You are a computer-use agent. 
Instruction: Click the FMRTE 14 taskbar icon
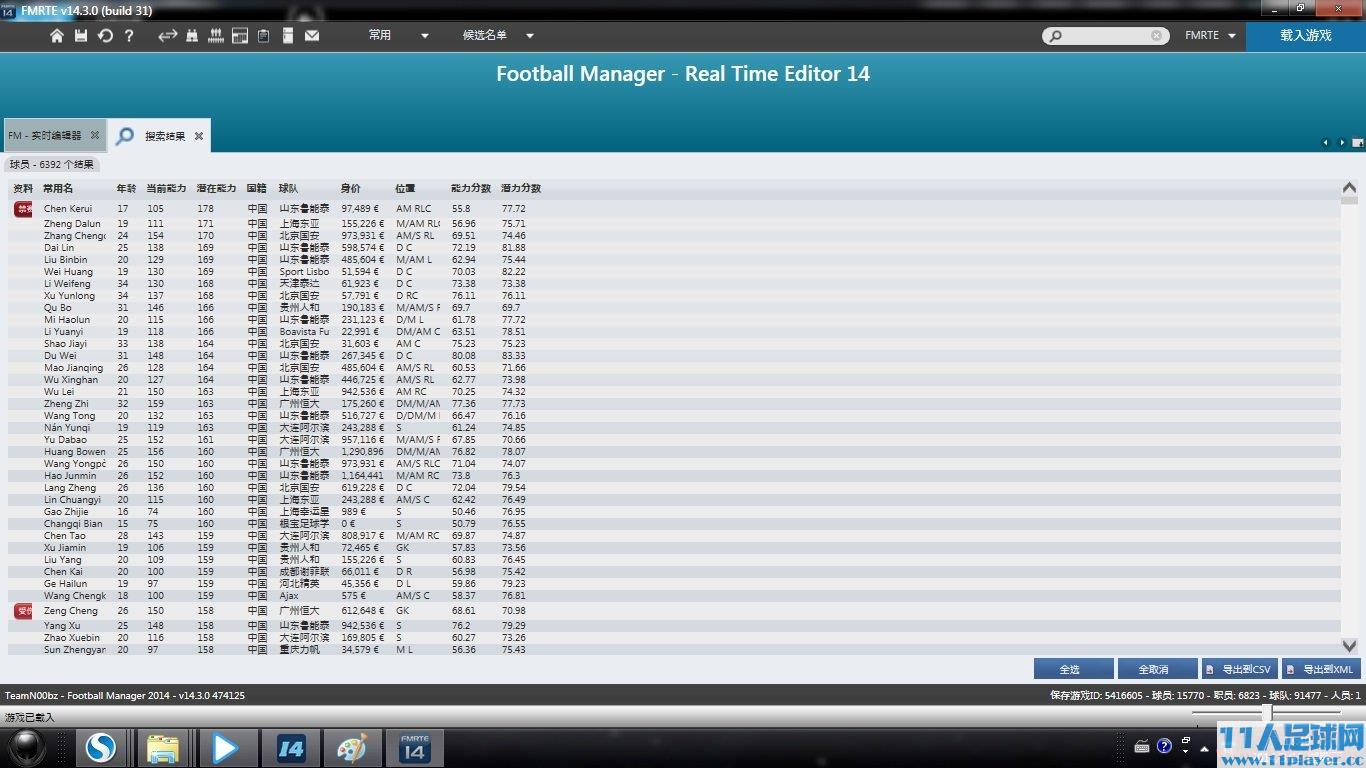click(x=414, y=748)
